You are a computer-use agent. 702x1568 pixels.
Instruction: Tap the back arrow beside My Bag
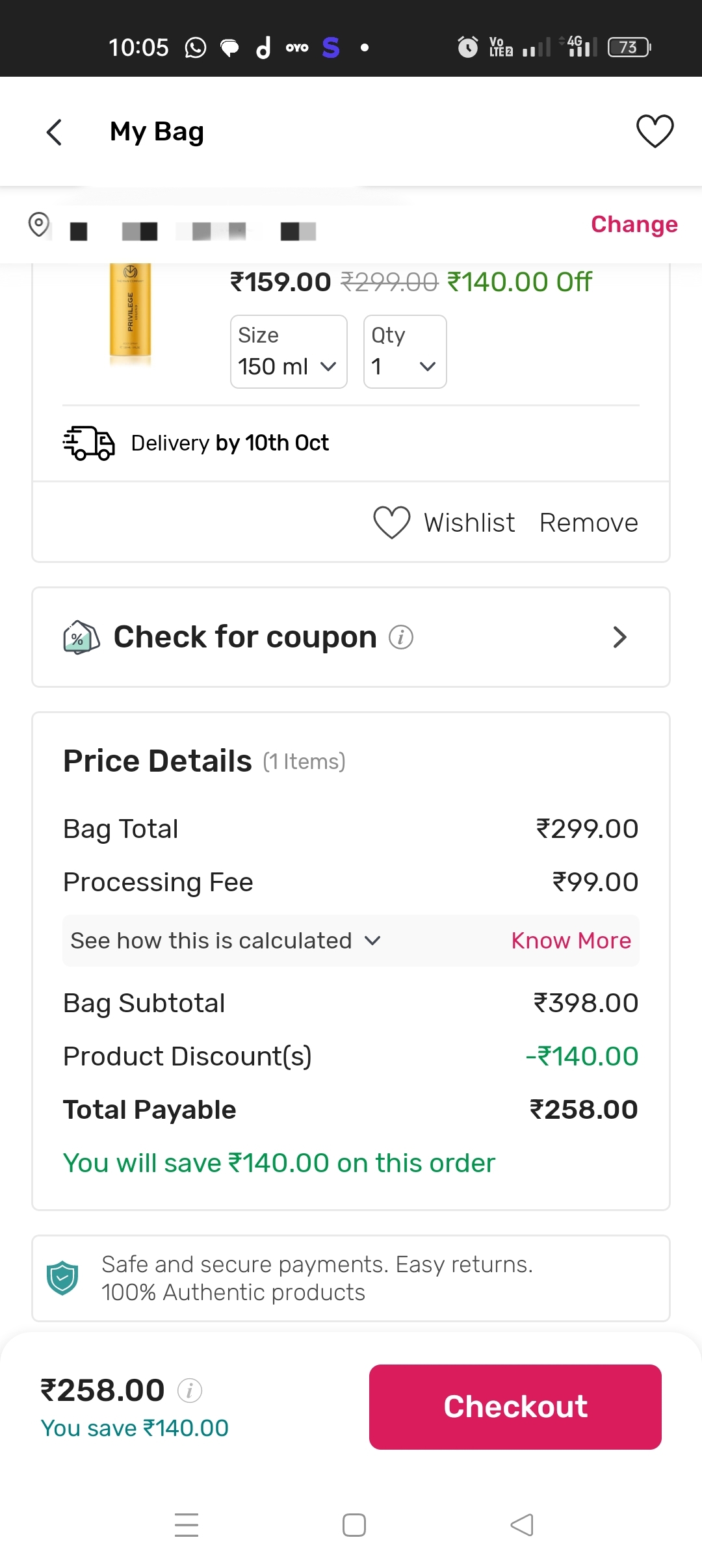(x=55, y=132)
